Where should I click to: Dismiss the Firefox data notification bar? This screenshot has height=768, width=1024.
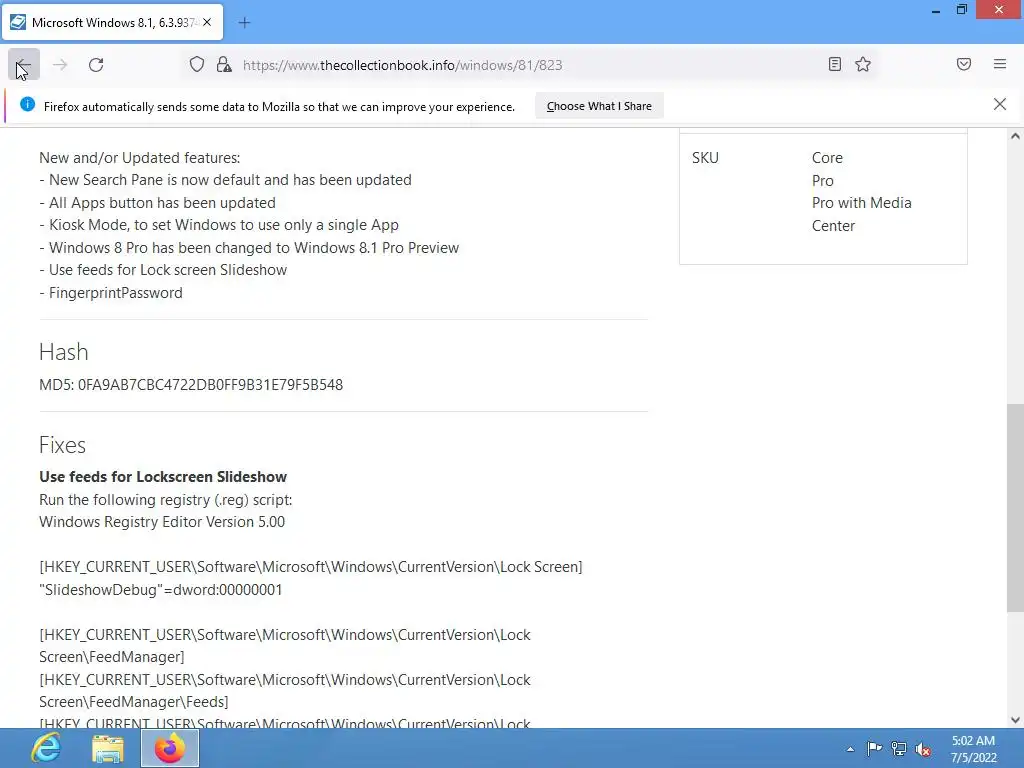tap(999, 104)
